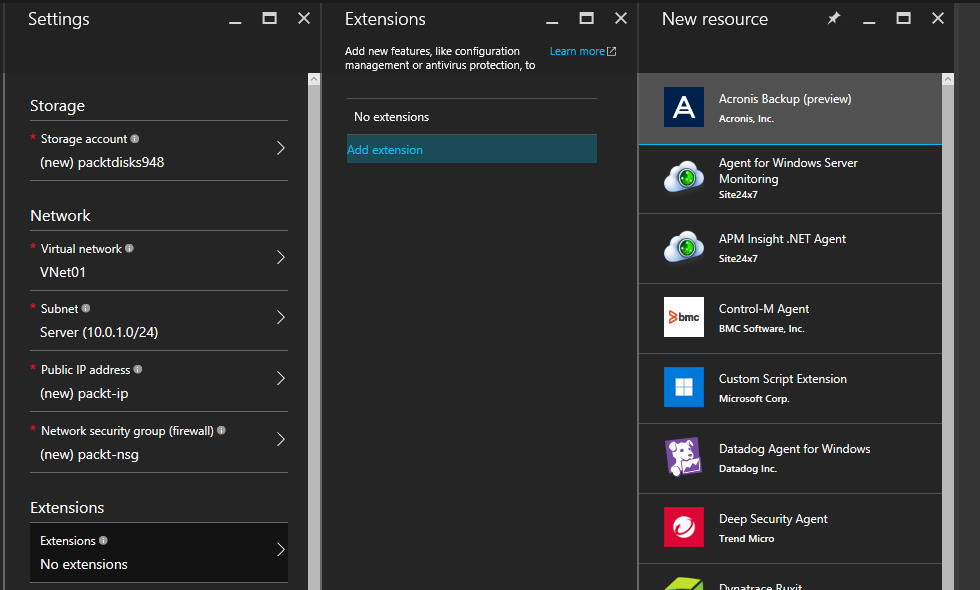Click the VNet01 virtual network value
The height and width of the screenshot is (590, 980).
(62, 272)
